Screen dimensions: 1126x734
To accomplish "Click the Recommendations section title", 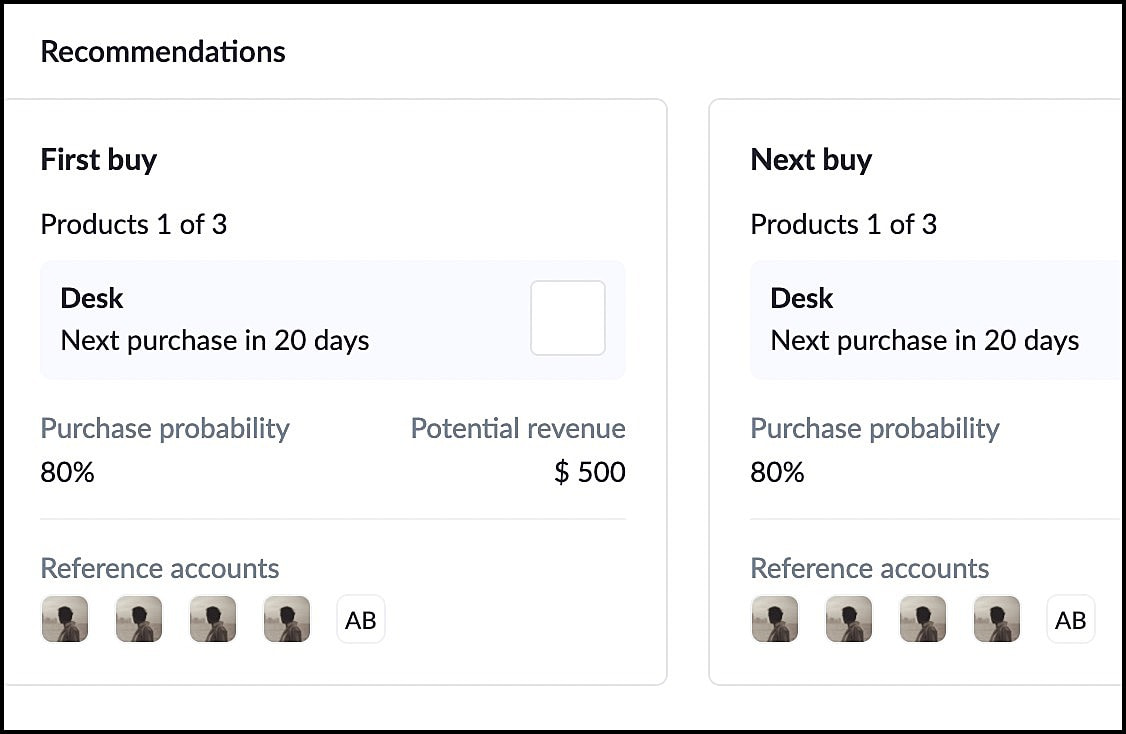I will (162, 52).
